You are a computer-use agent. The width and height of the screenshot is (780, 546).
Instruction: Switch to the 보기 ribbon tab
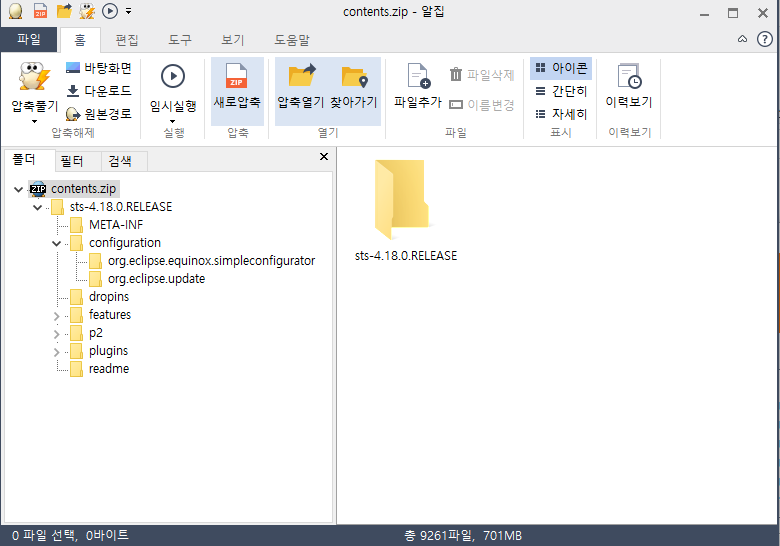click(232, 40)
